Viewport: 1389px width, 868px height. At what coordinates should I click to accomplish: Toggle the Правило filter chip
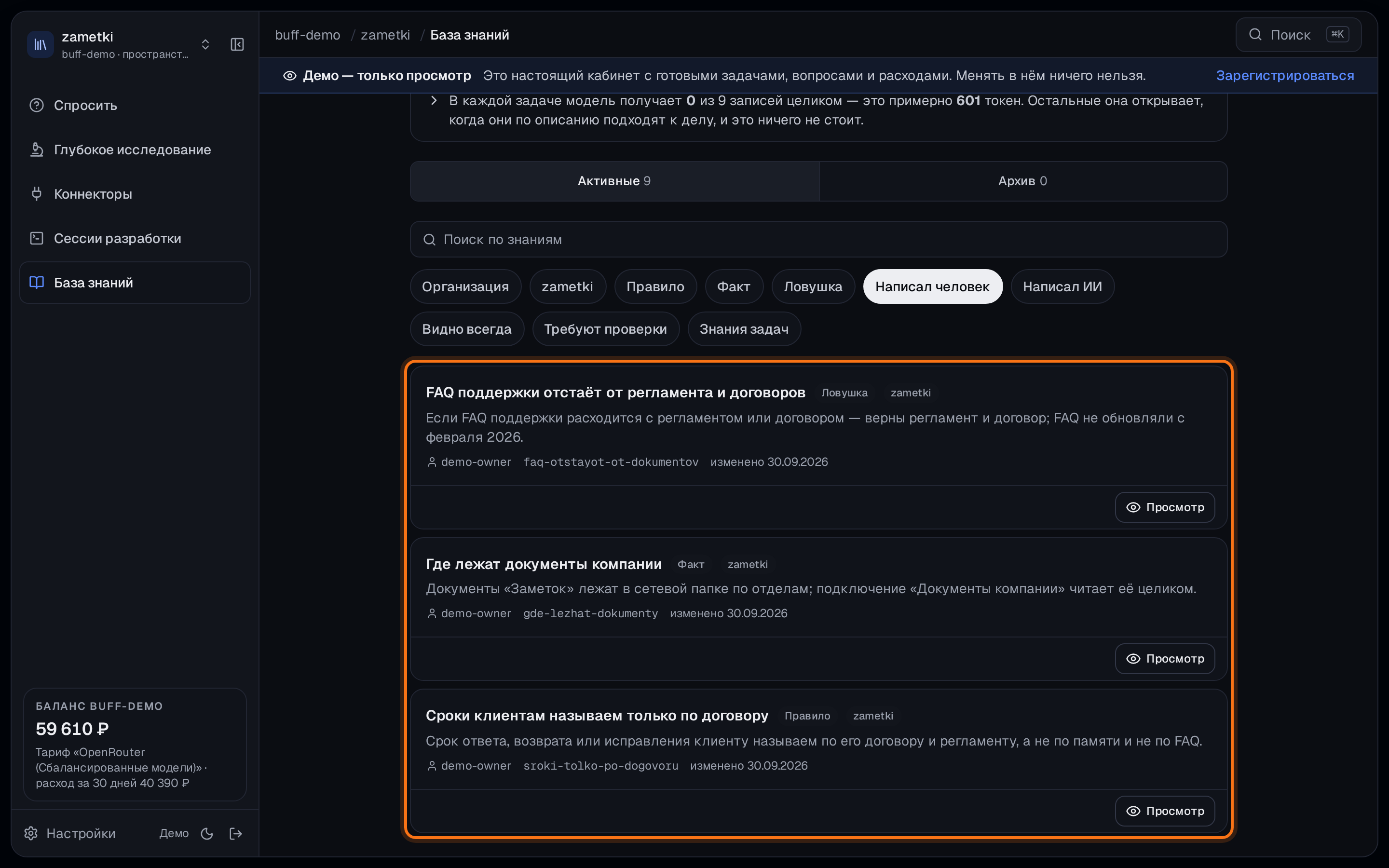coord(655,286)
